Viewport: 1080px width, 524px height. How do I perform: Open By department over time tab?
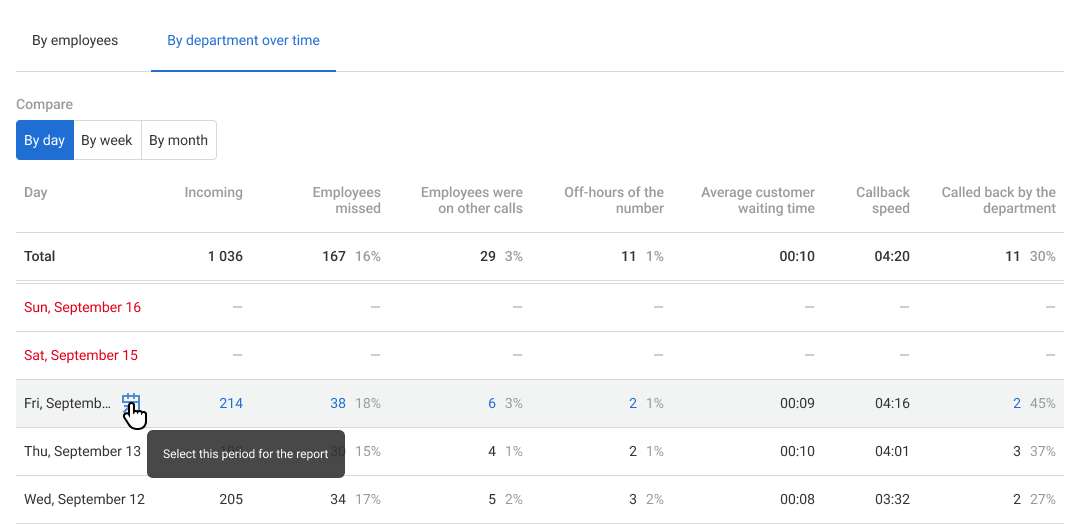(x=243, y=41)
